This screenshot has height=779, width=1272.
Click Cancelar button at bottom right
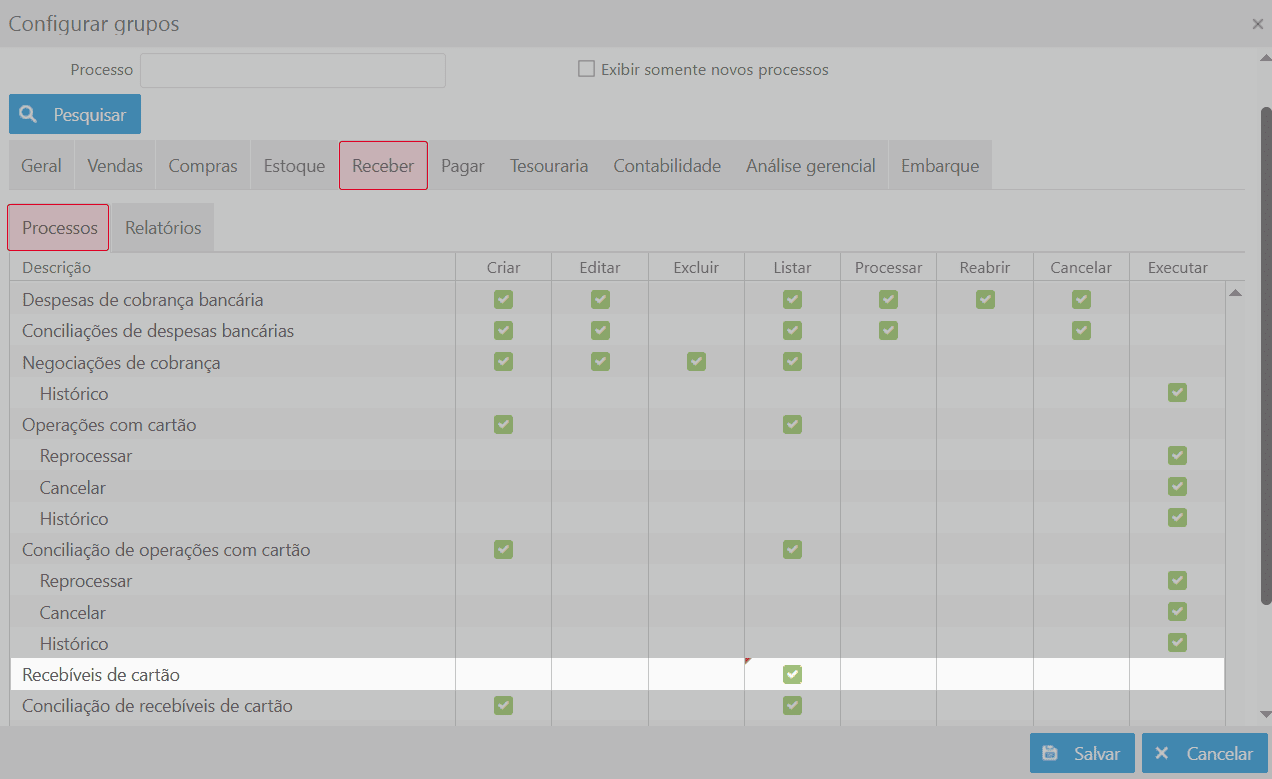pyautogui.click(x=1205, y=754)
